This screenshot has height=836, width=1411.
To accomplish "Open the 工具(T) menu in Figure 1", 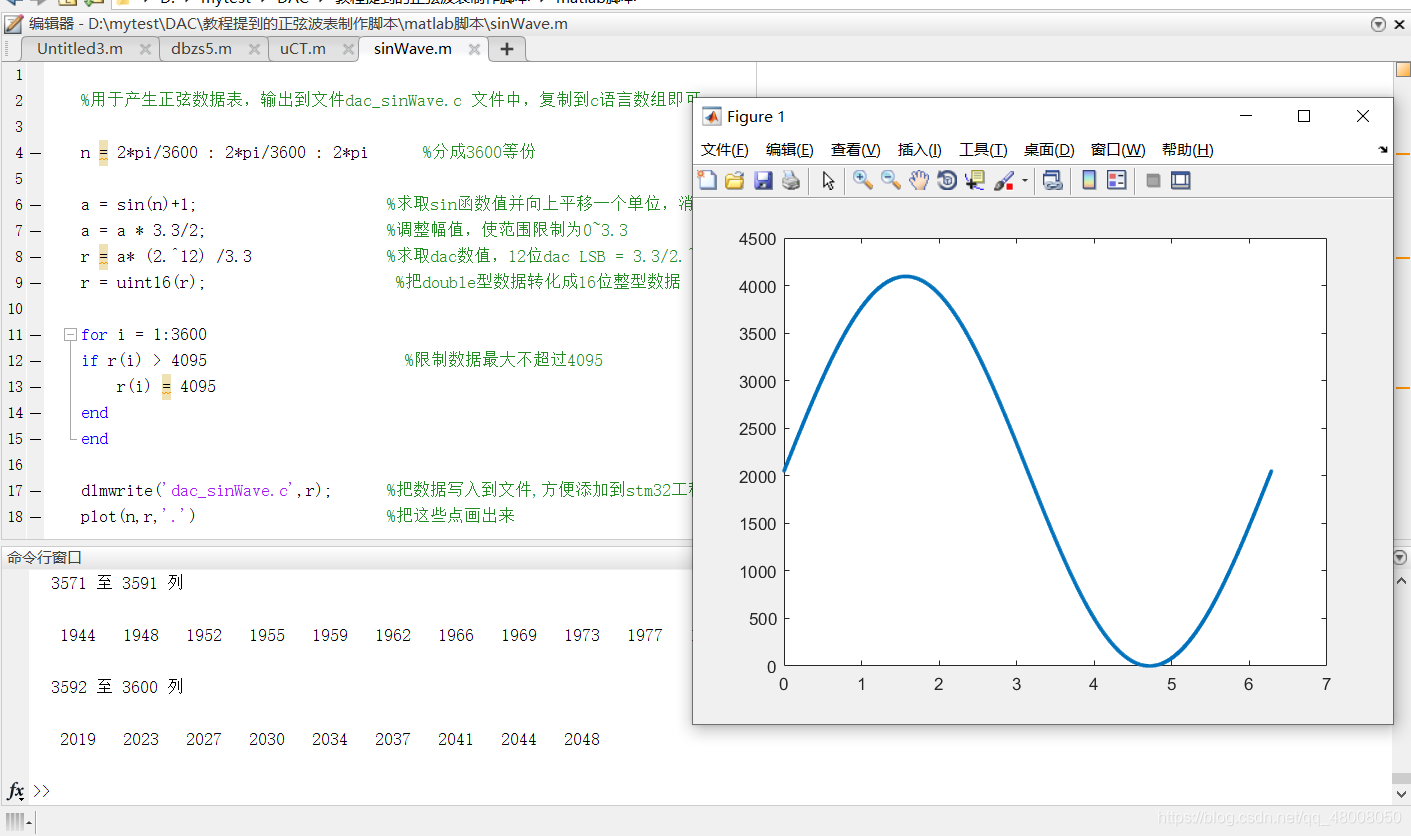I will (x=983, y=149).
